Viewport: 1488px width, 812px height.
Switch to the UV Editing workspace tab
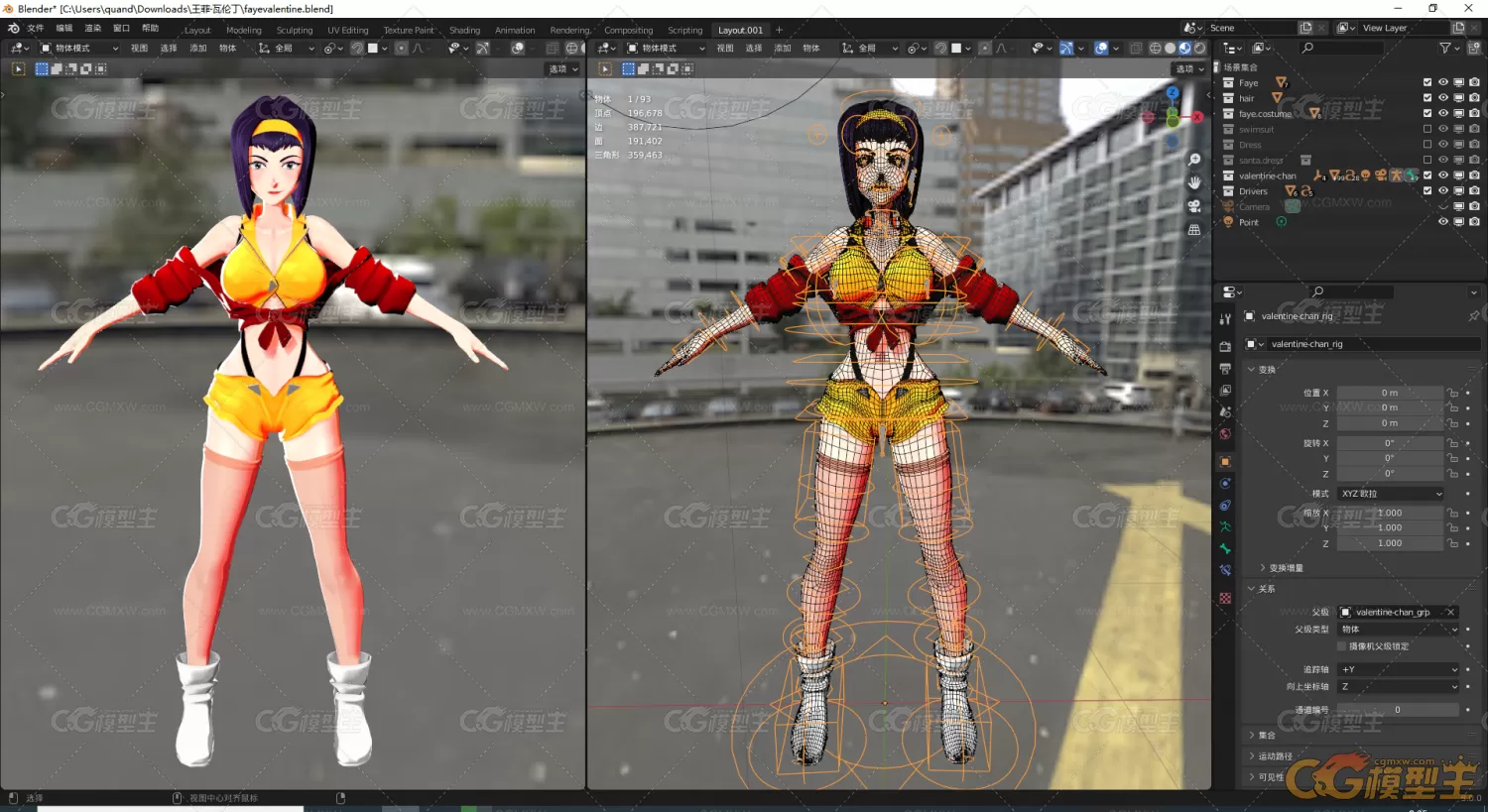pyautogui.click(x=348, y=30)
